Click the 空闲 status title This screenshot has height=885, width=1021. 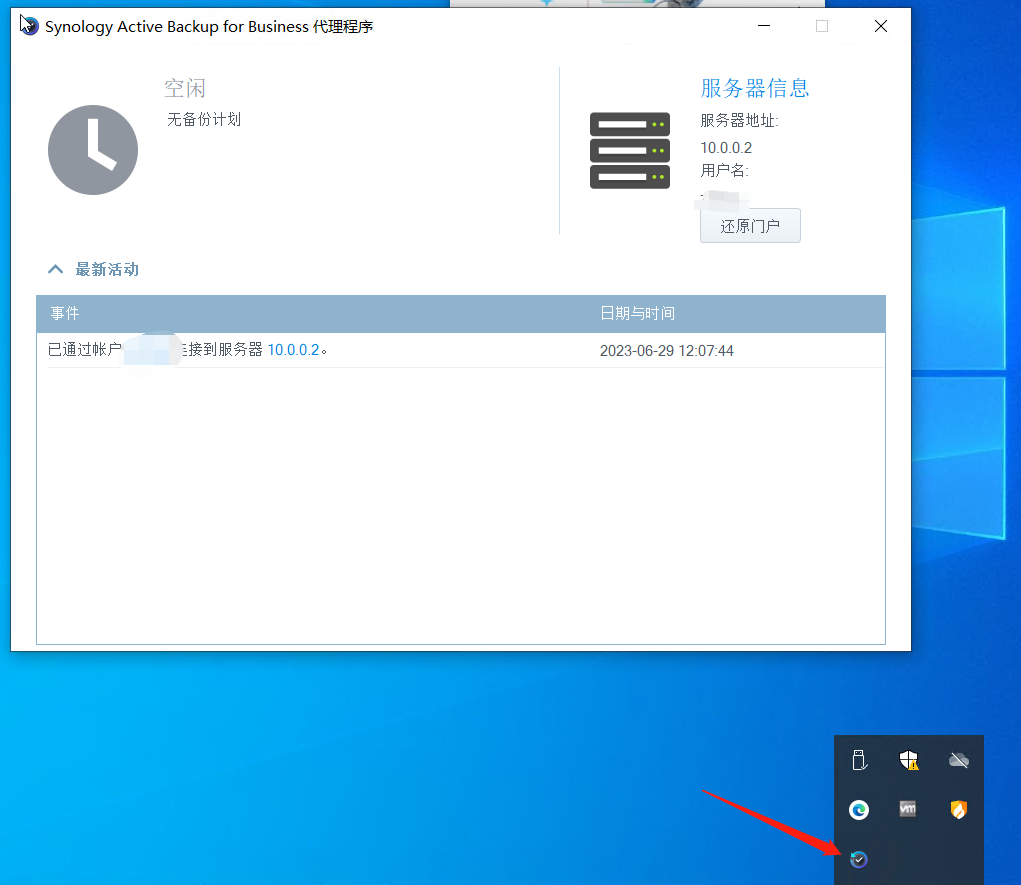[x=185, y=88]
